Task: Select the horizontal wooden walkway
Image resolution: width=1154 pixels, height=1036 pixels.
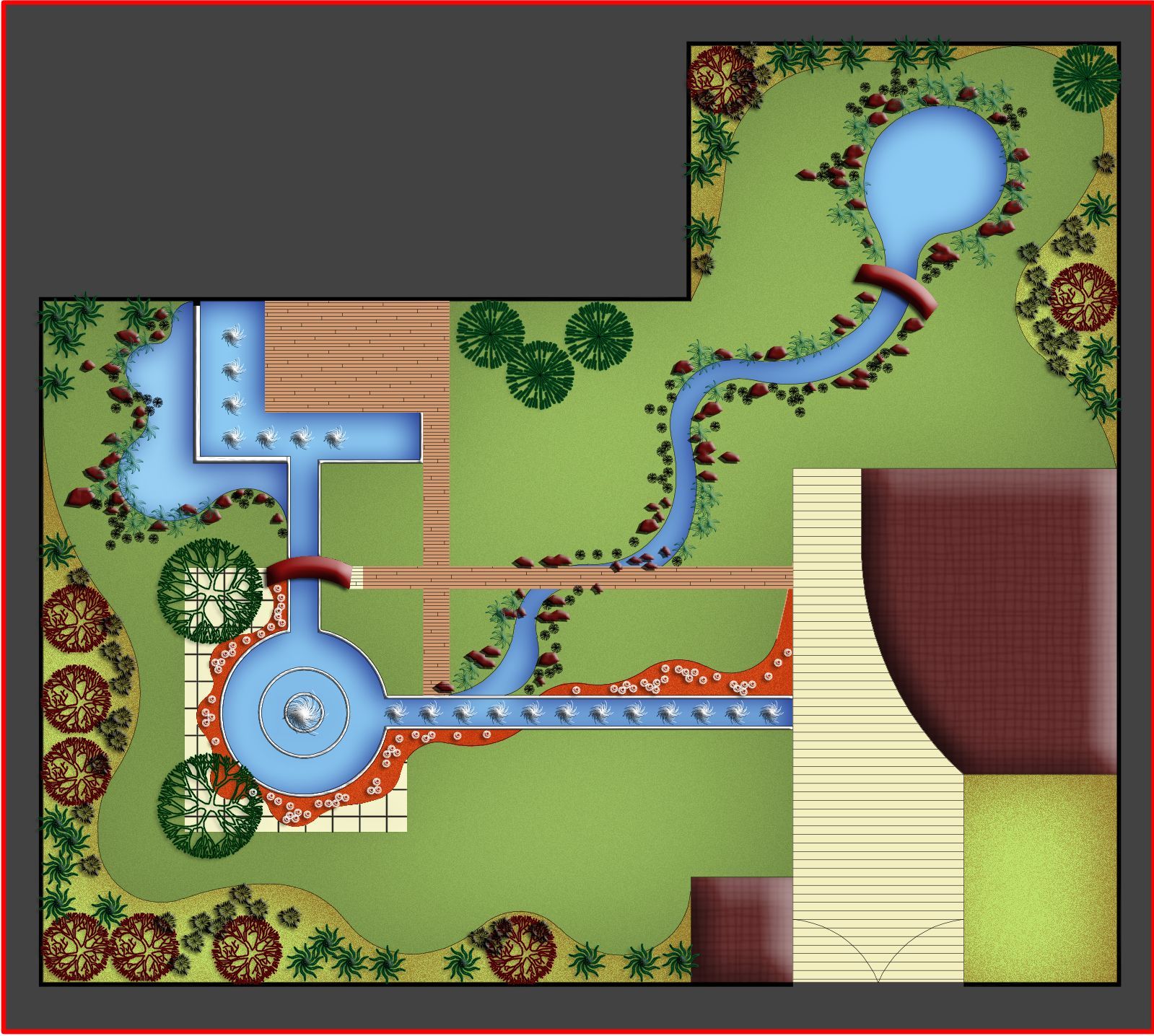Action: coord(577,577)
